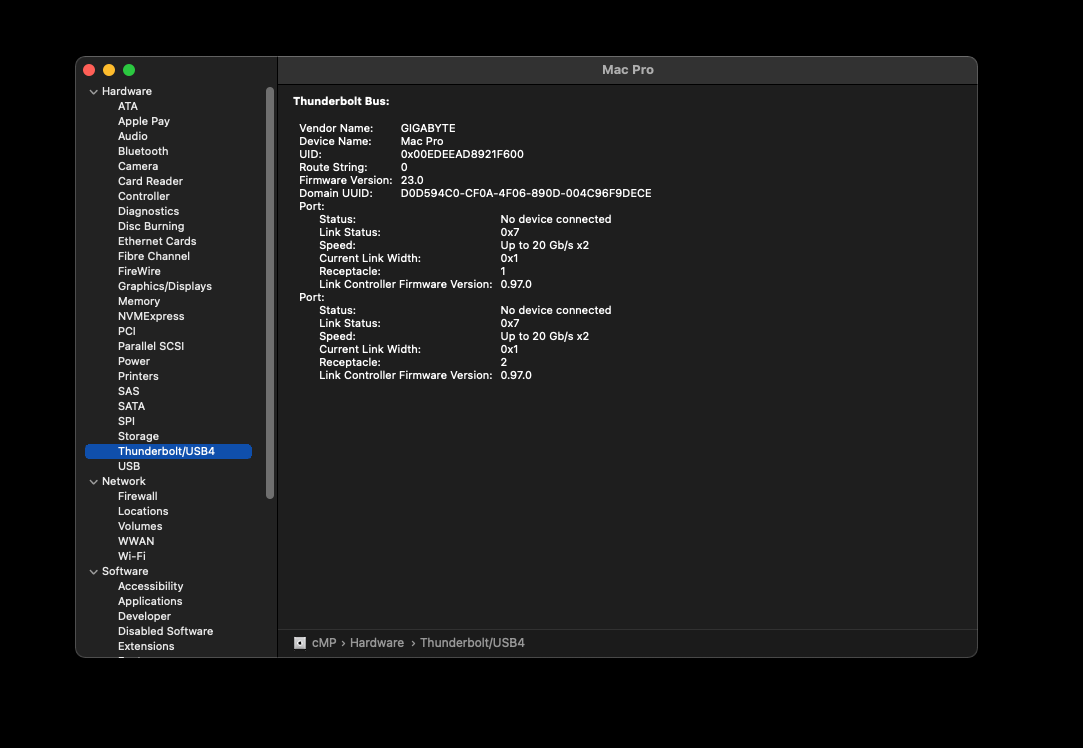This screenshot has width=1083, height=748.
Task: Select the highlighted Thunderbolt/USB4 sidebar item
Action: (169, 452)
